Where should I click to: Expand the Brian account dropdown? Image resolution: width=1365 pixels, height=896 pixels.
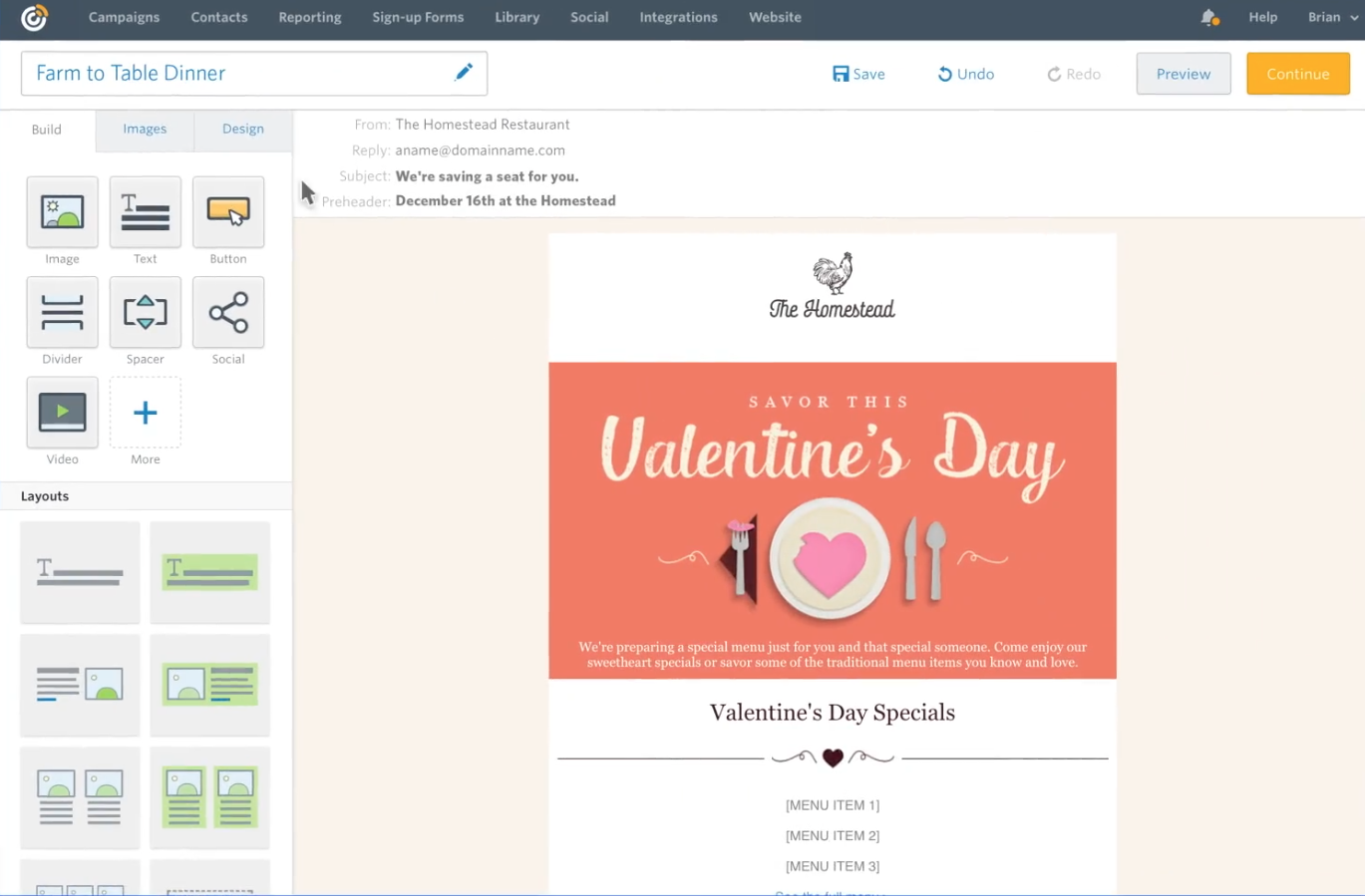pos(1333,17)
